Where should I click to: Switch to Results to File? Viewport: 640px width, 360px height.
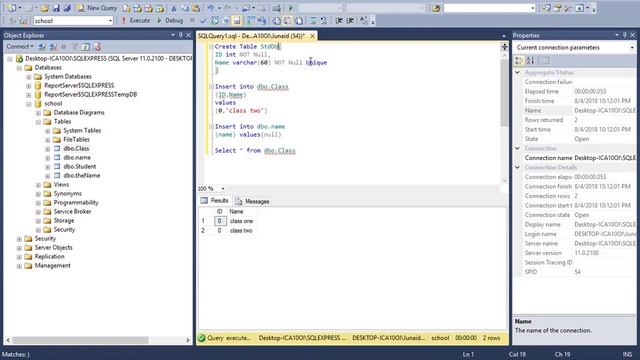299,20
